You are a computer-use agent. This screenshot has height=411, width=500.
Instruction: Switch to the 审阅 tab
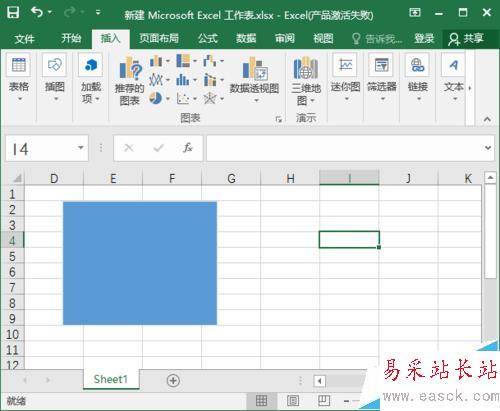[285, 38]
